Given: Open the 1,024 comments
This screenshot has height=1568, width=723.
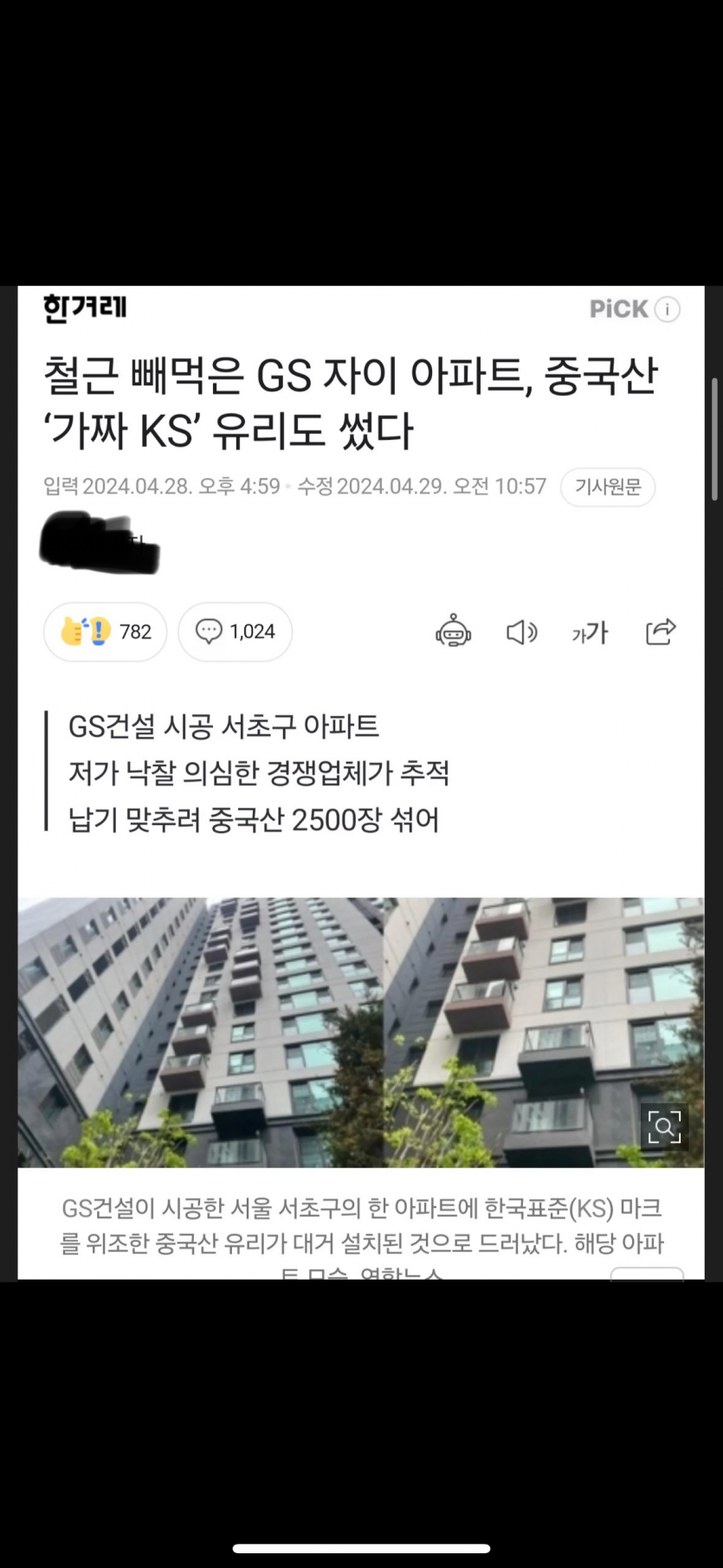Looking at the screenshot, I should tap(235, 631).
